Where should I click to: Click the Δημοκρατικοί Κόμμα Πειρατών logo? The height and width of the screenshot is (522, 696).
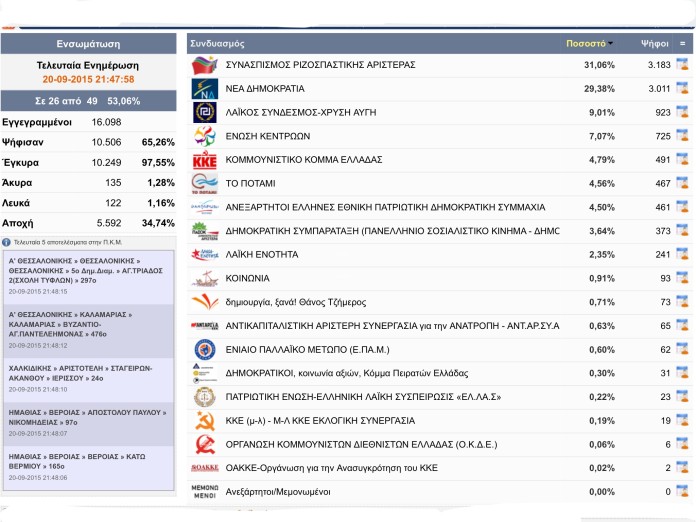coord(205,373)
